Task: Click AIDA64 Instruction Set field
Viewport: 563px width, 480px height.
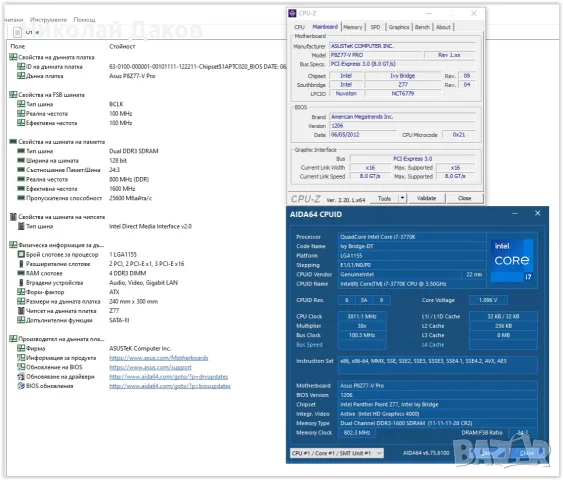Action: click(438, 365)
